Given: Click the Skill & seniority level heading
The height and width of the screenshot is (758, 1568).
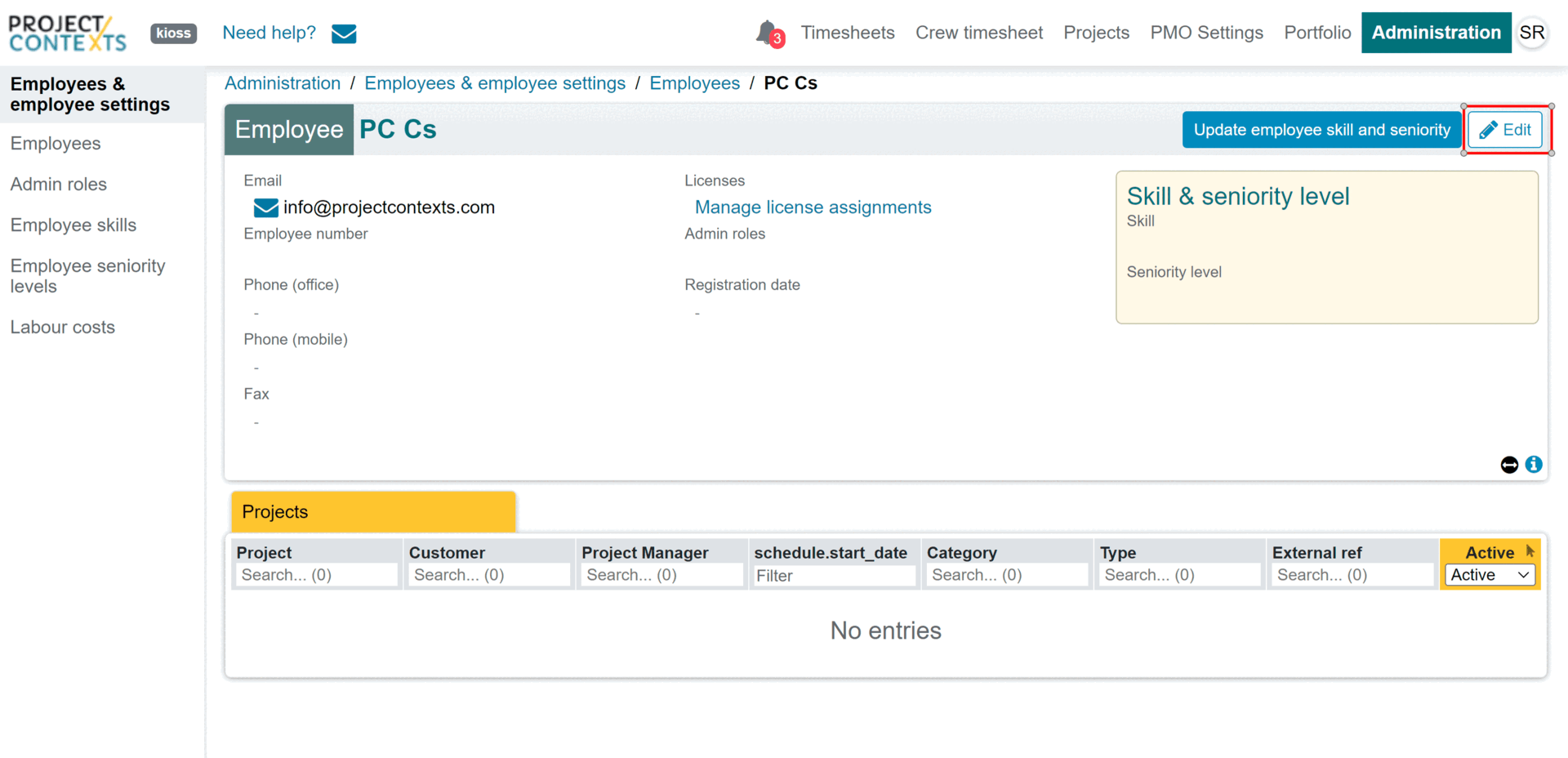Looking at the screenshot, I should [x=1237, y=196].
